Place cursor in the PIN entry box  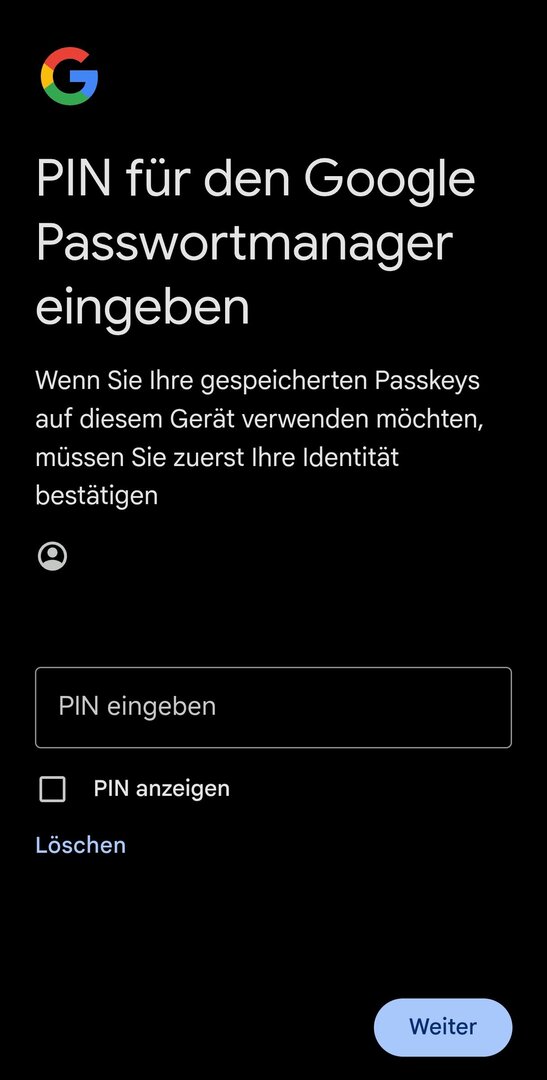click(274, 707)
